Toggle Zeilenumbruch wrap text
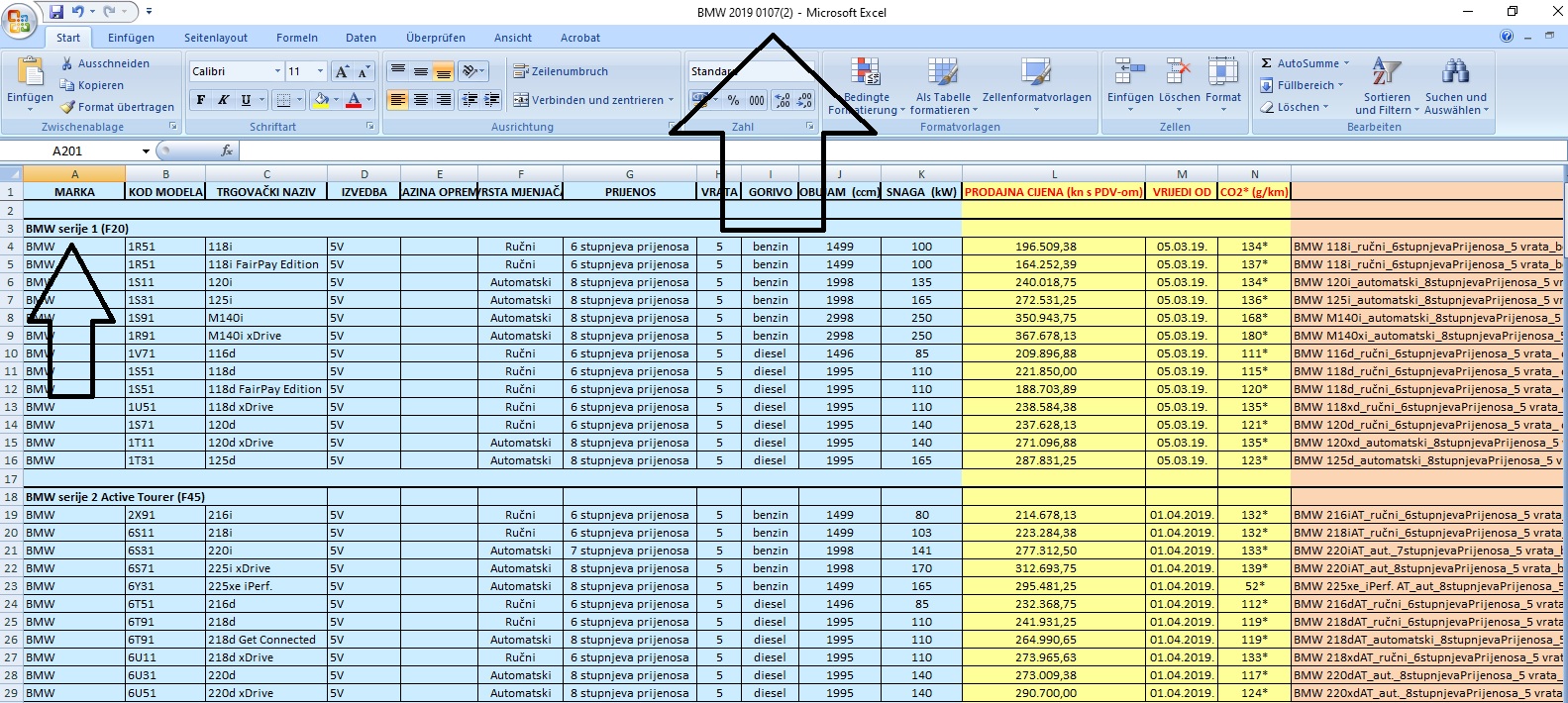1568x703 pixels. pyautogui.click(x=561, y=71)
